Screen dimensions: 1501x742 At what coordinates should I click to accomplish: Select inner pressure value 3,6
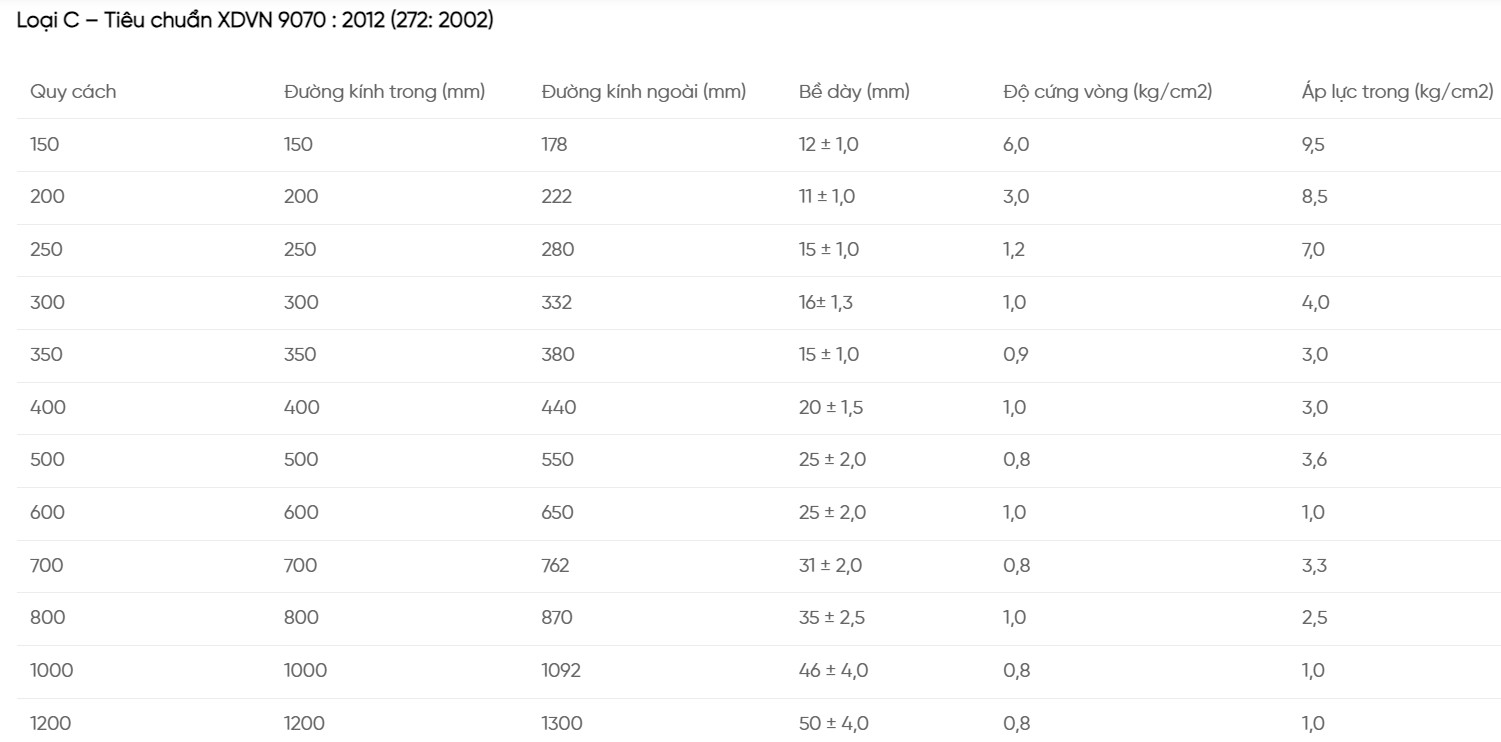pos(1315,460)
